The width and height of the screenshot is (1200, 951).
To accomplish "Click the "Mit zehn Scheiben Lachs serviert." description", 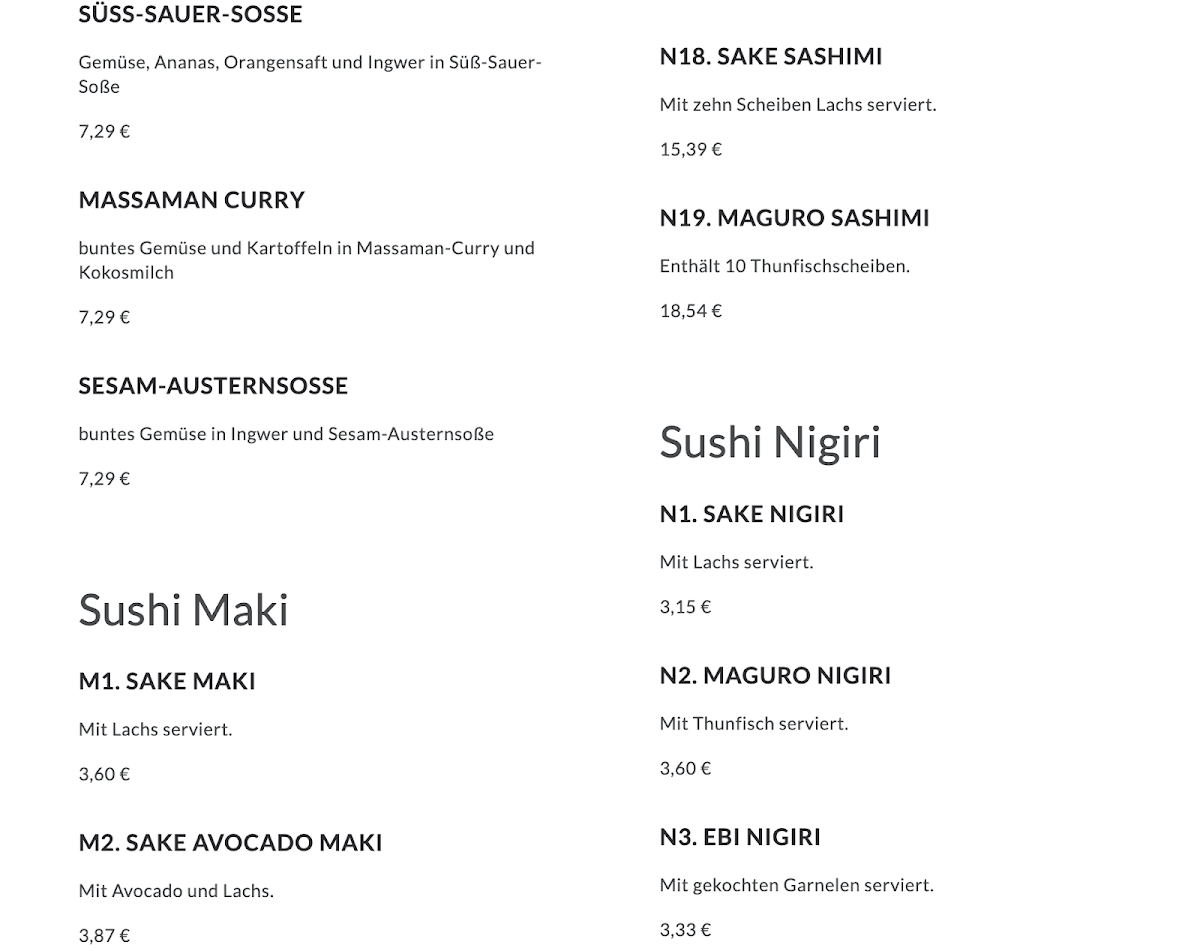I will 797,104.
